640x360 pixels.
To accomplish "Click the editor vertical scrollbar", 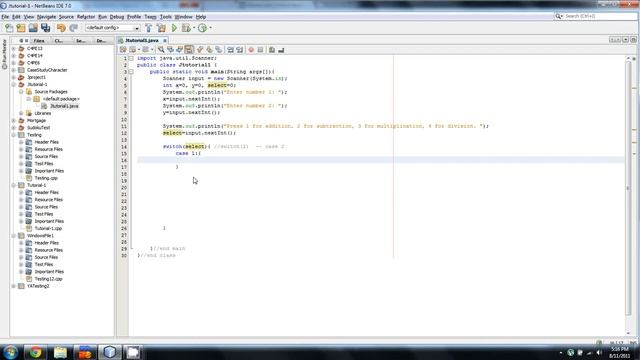I will pos(628,188).
